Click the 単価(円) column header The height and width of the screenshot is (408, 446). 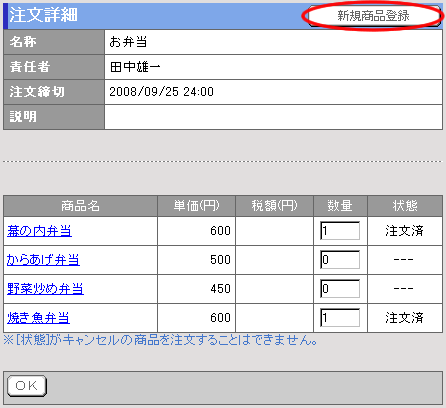(196, 206)
